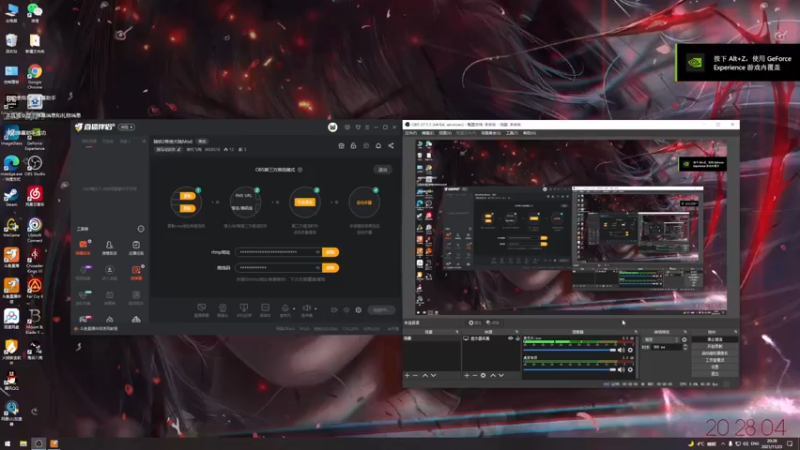Add a tab with plus in streaming app sidebar

pos(144,141)
